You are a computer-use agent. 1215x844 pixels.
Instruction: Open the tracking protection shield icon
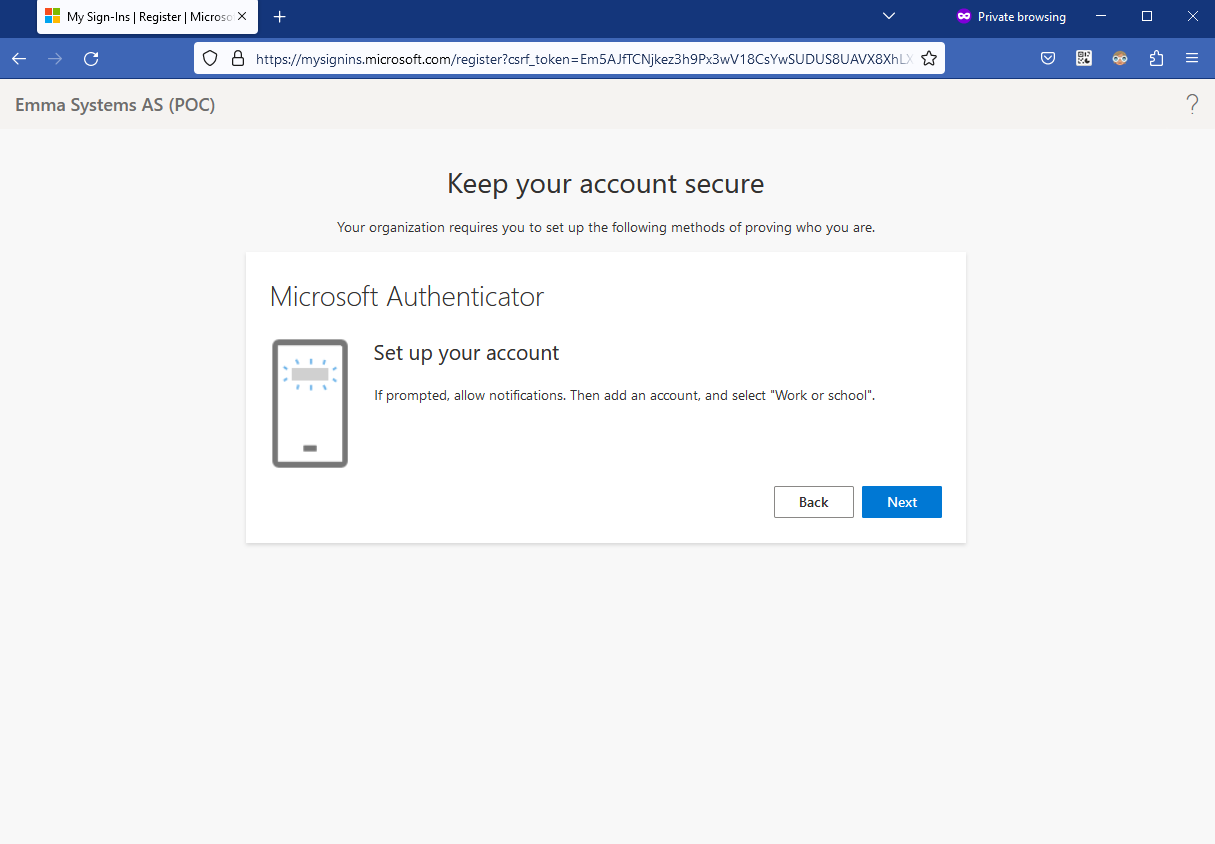coord(210,58)
